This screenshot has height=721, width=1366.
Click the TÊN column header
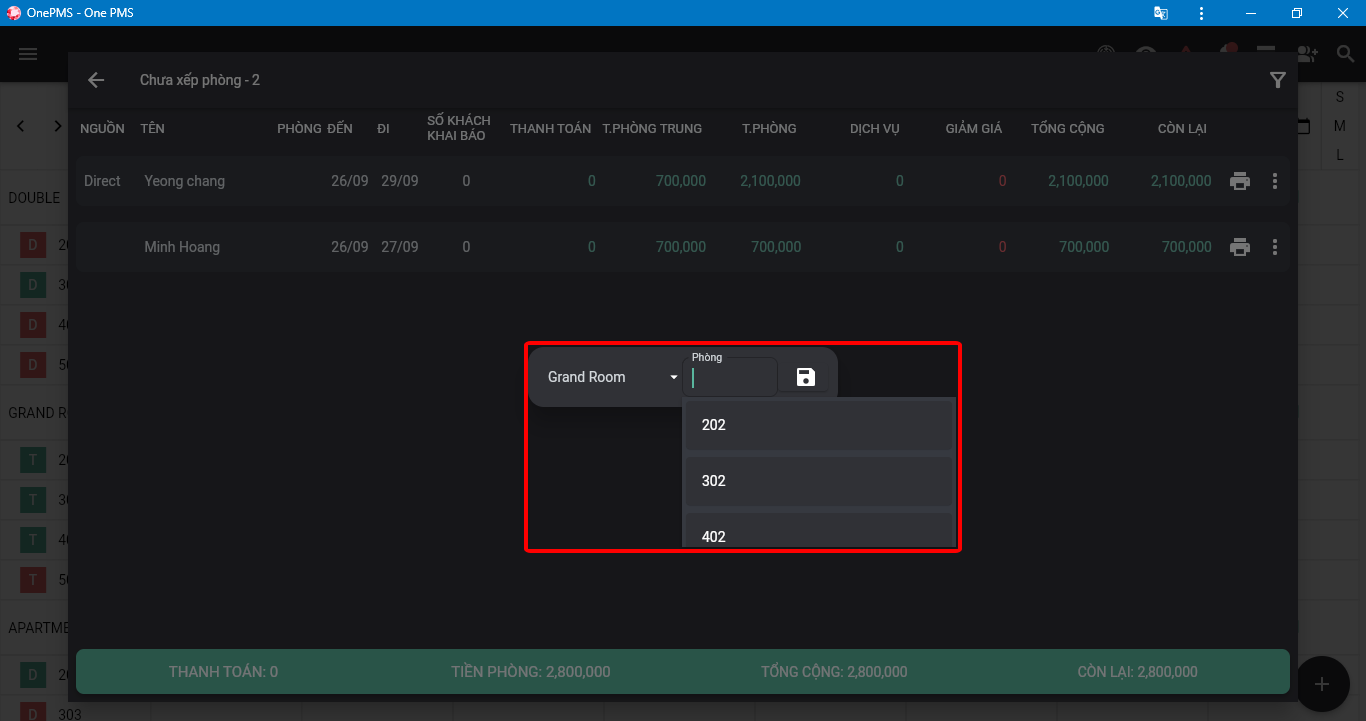[152, 128]
